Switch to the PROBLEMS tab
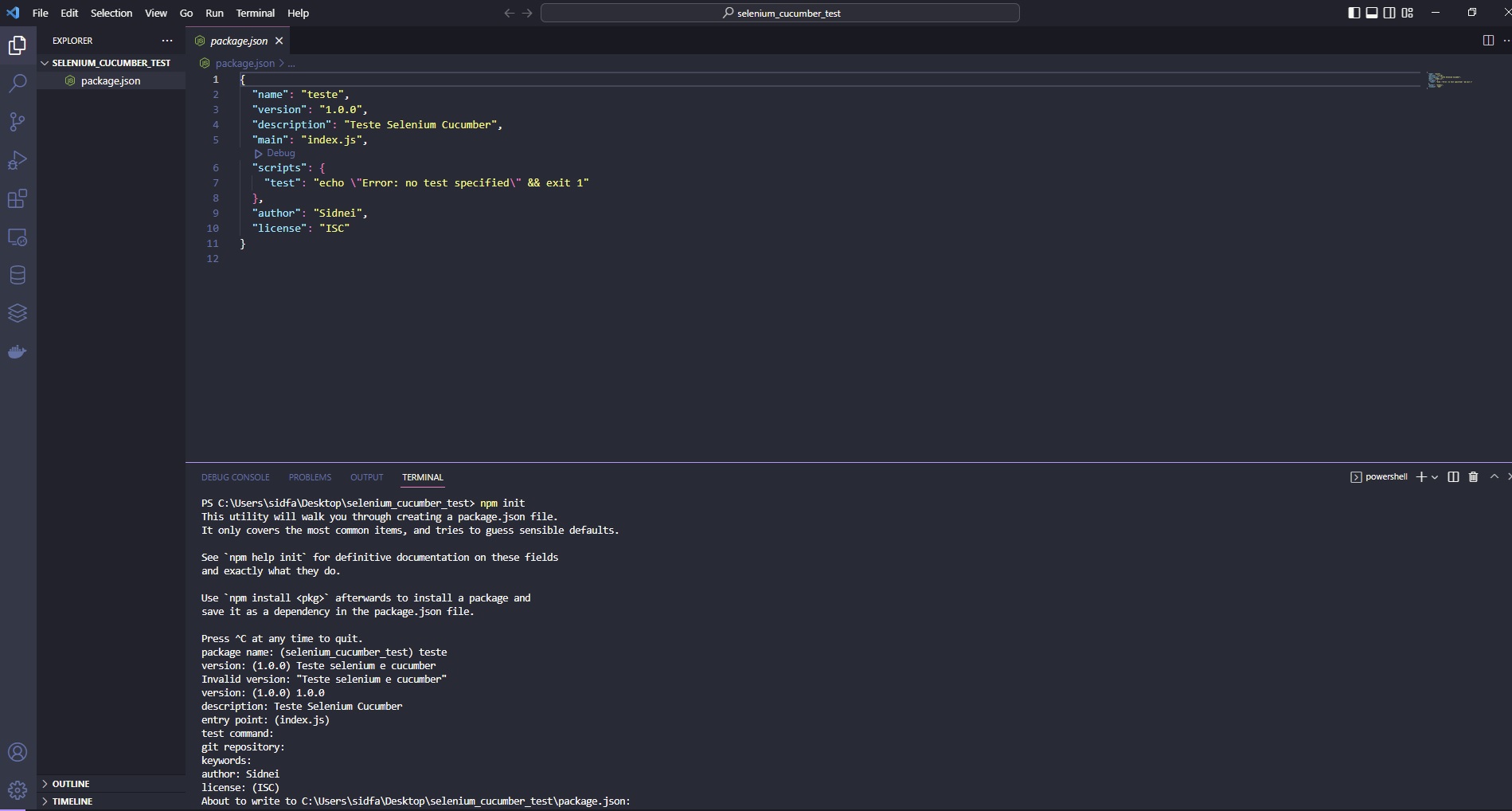 (310, 477)
